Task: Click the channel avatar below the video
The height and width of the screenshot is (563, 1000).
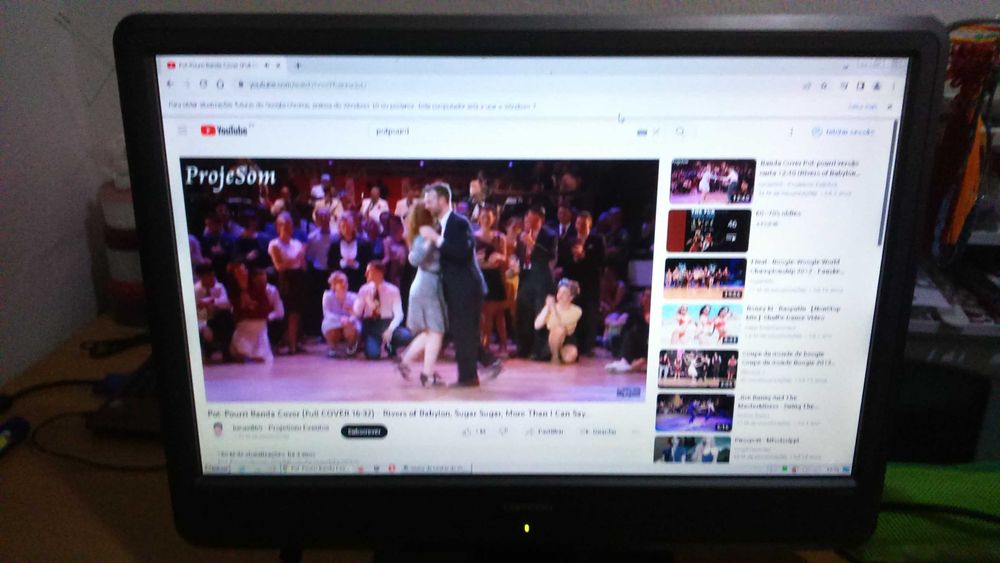Action: pos(218,430)
